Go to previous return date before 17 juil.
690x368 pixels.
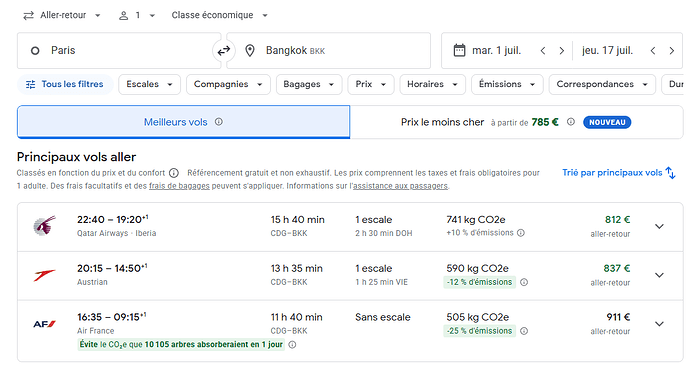(x=653, y=51)
